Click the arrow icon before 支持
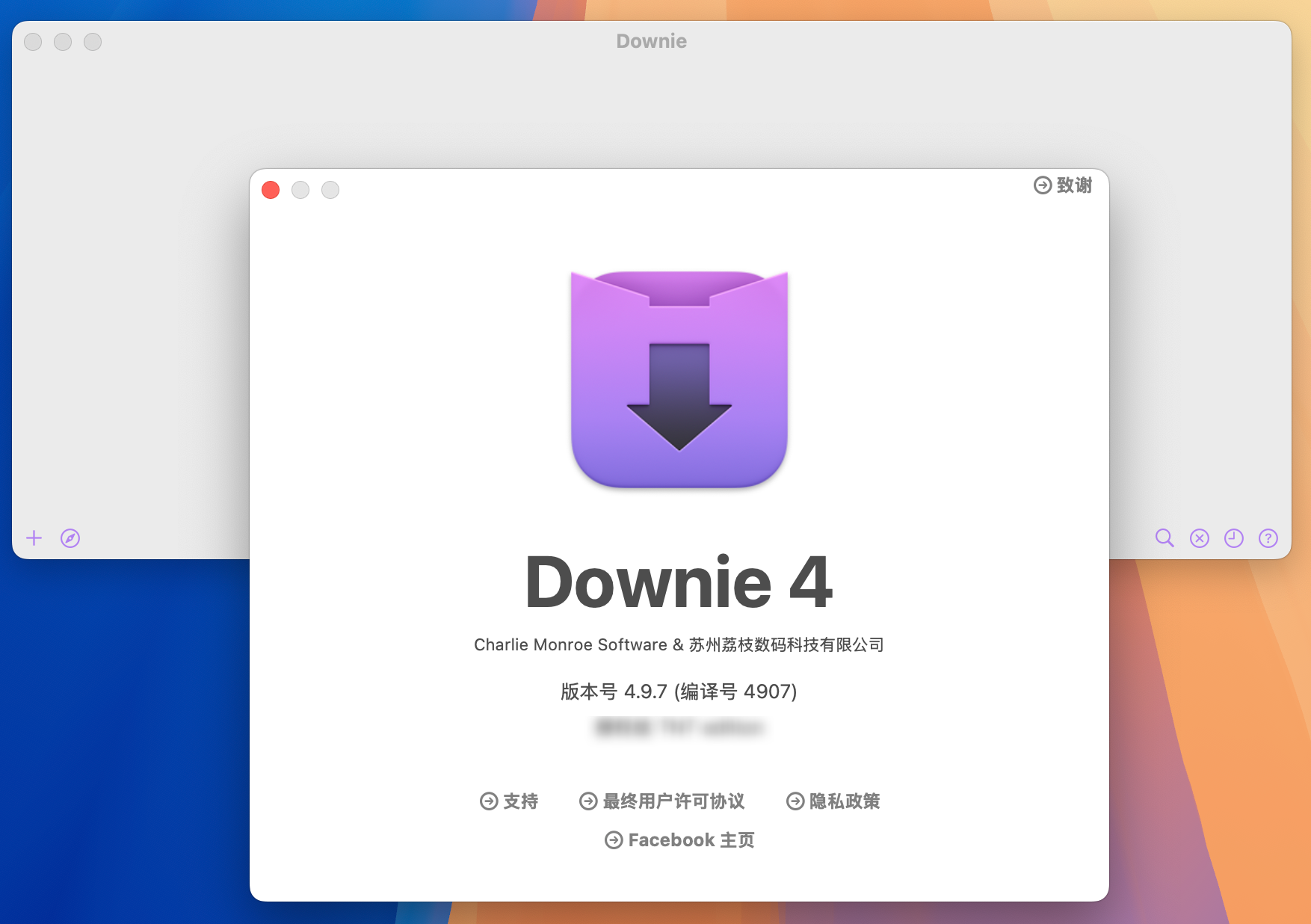Screen dimensions: 1311x924 [487, 801]
